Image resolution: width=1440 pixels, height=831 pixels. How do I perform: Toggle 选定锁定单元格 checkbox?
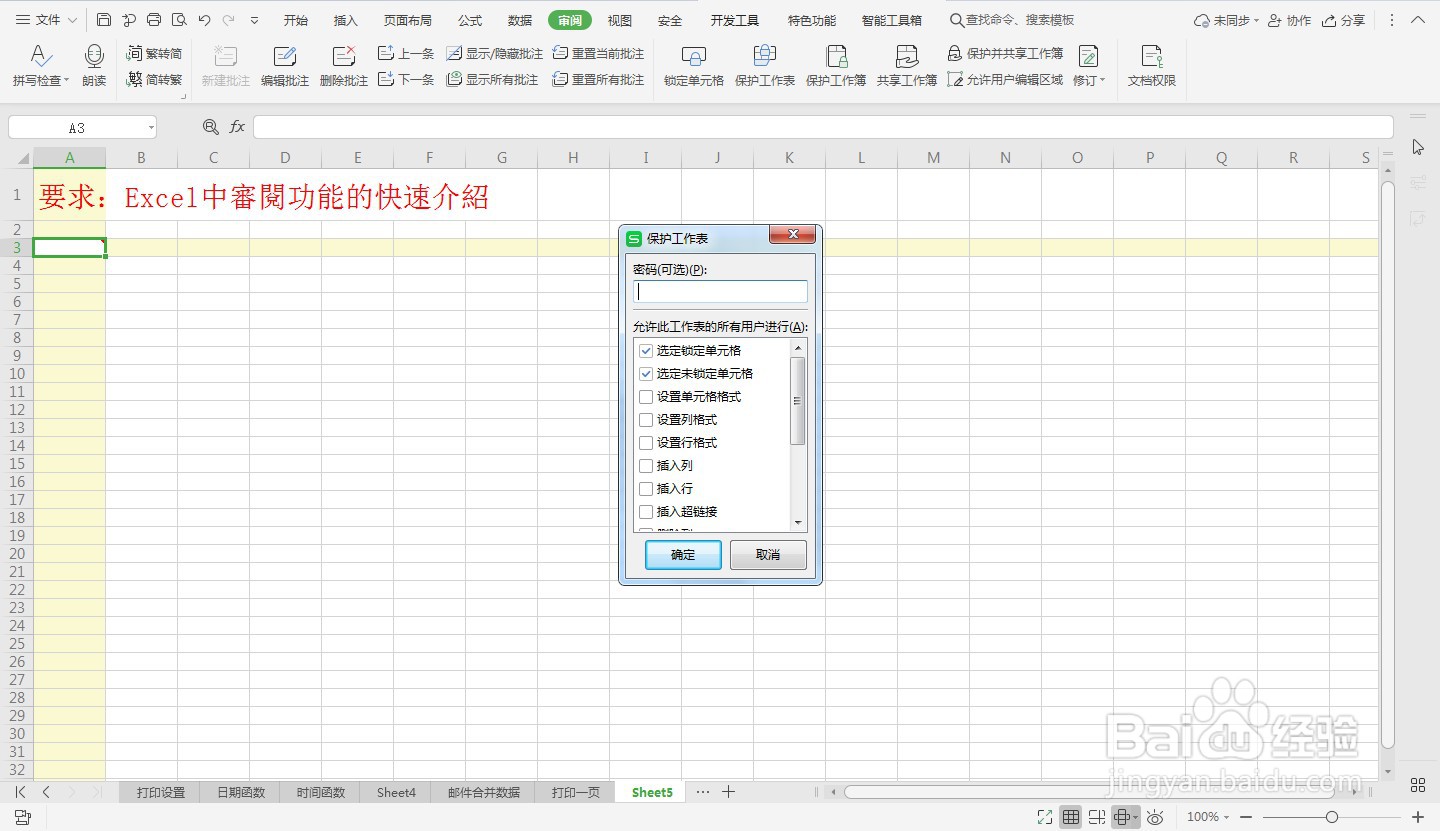(646, 351)
